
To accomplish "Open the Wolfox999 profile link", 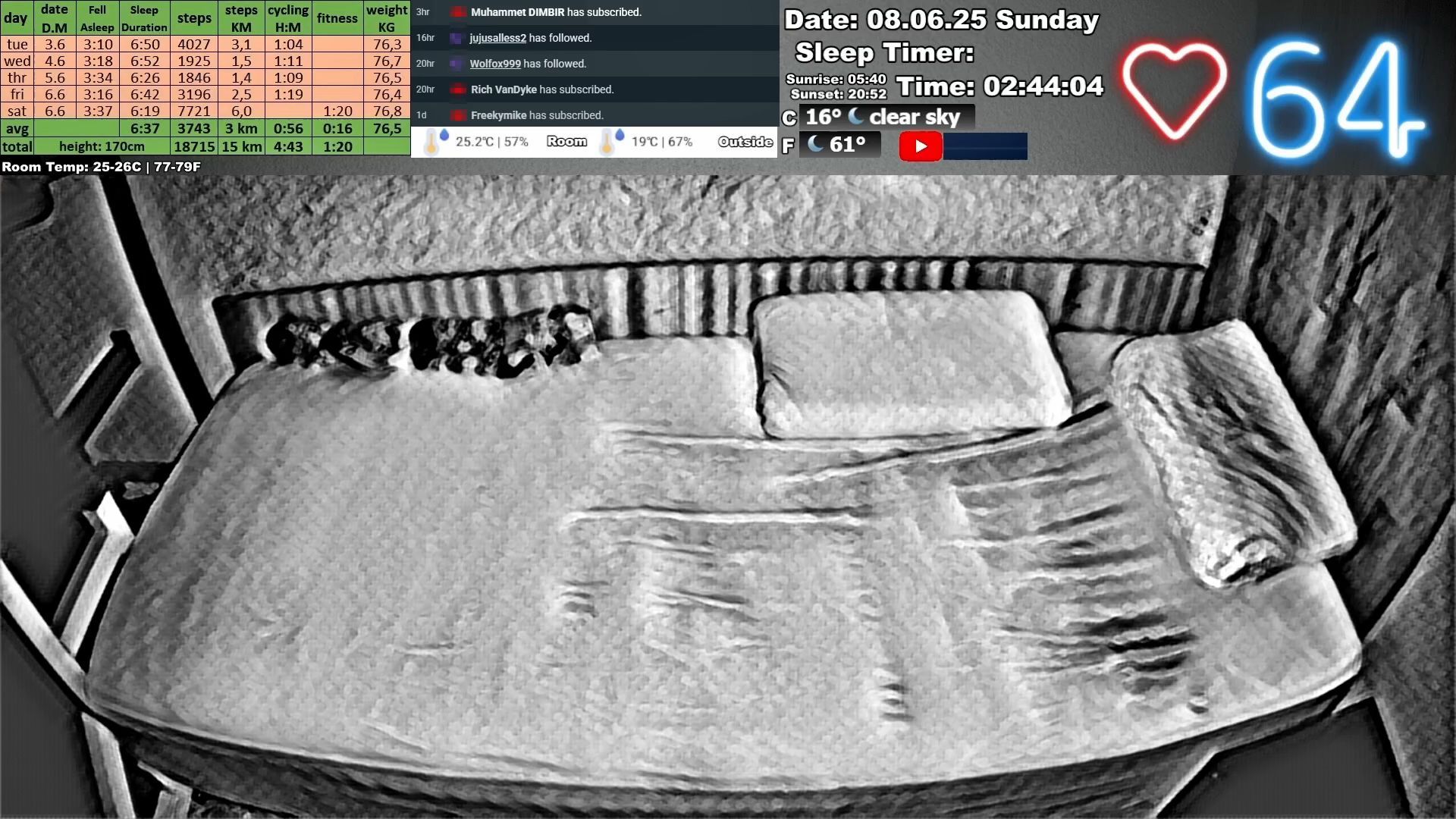I will [495, 64].
